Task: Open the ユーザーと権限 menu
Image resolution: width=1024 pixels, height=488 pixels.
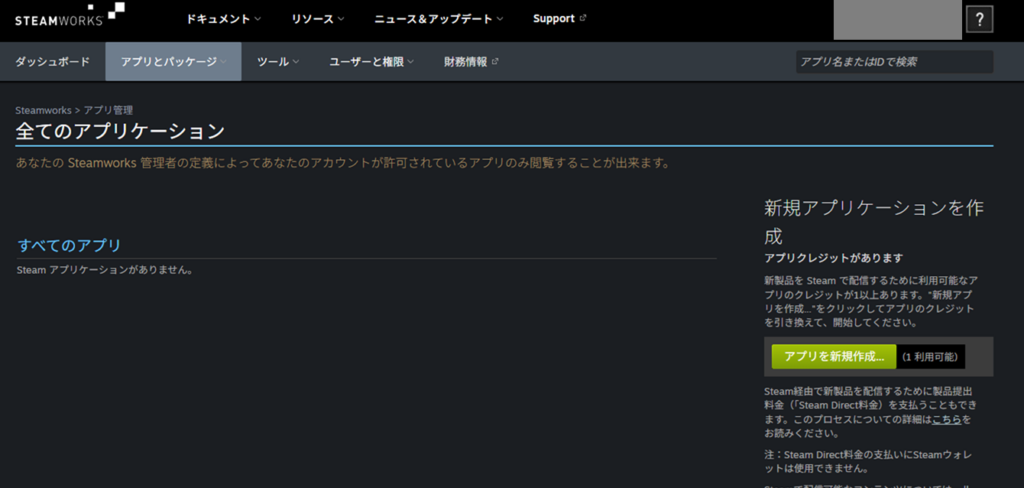Action: 371,62
